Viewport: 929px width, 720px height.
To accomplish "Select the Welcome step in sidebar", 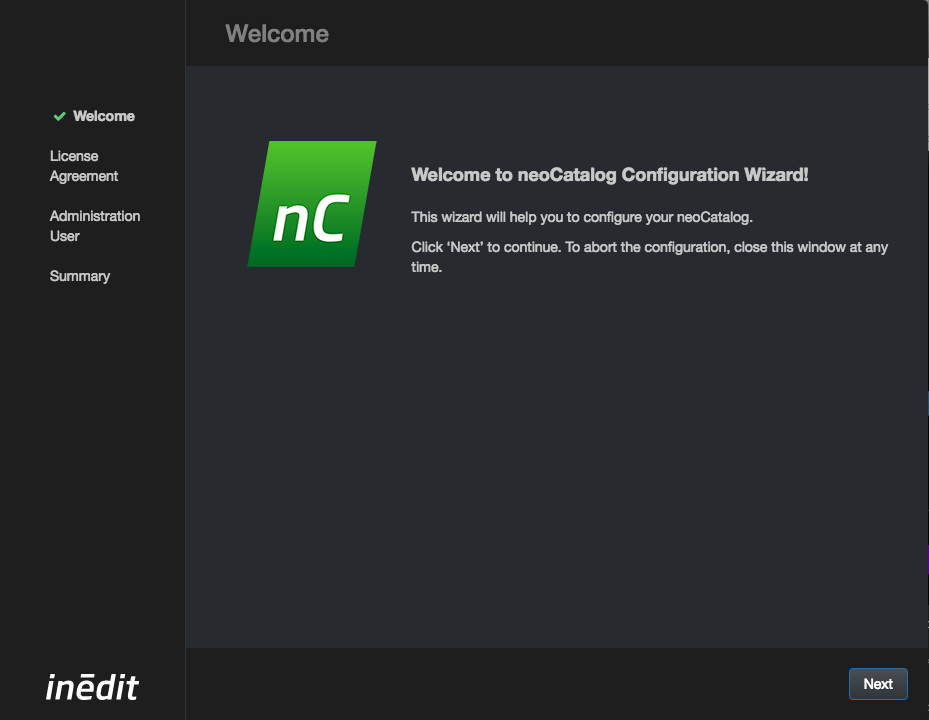I will tap(104, 116).
